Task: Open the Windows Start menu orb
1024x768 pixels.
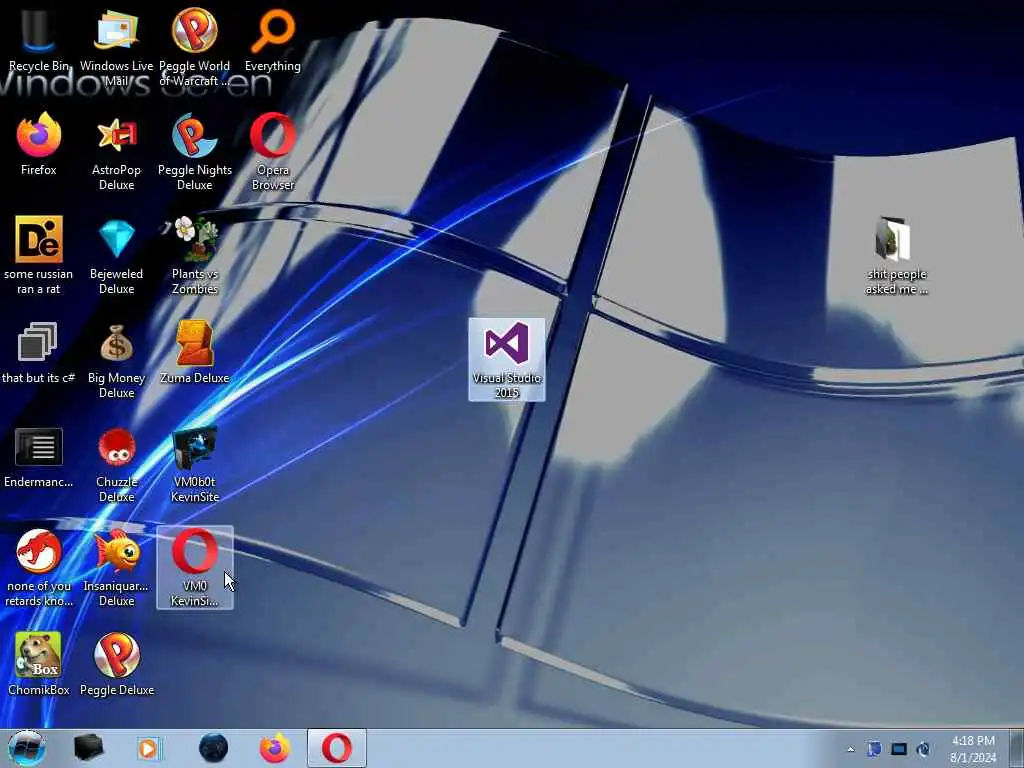Action: pyautogui.click(x=26, y=748)
